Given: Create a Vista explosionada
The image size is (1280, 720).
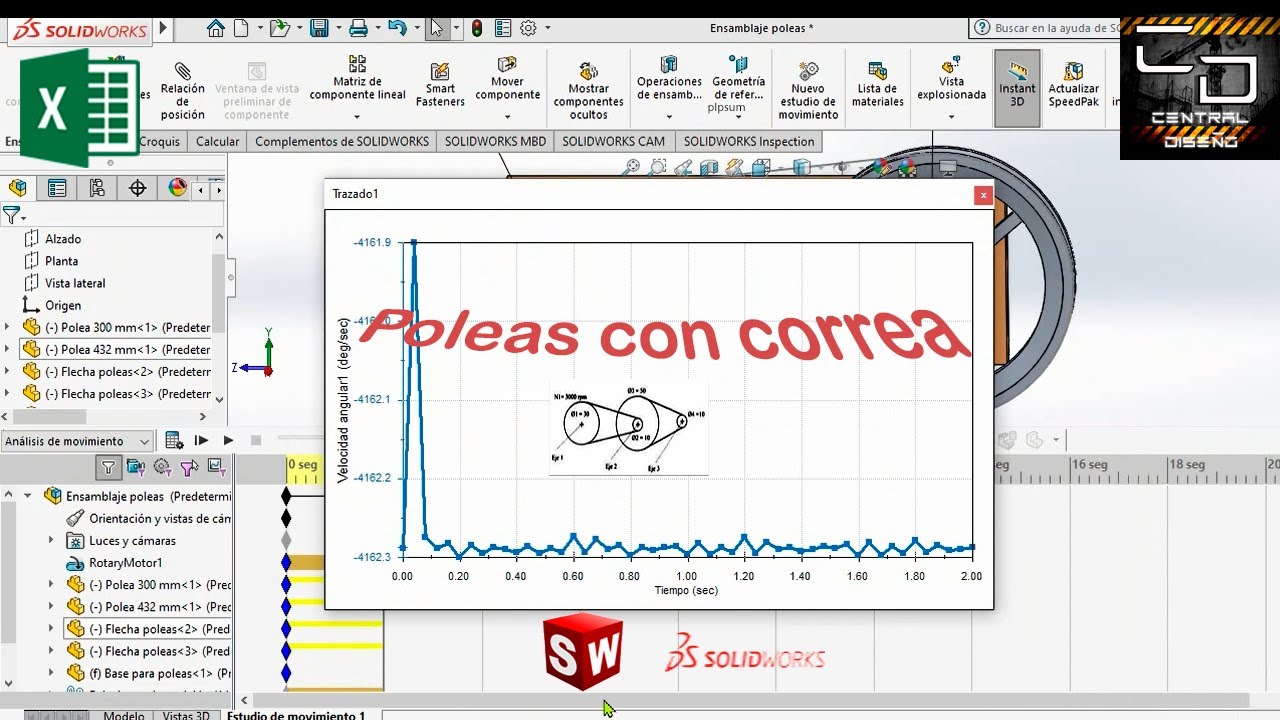Looking at the screenshot, I should pos(951,78).
